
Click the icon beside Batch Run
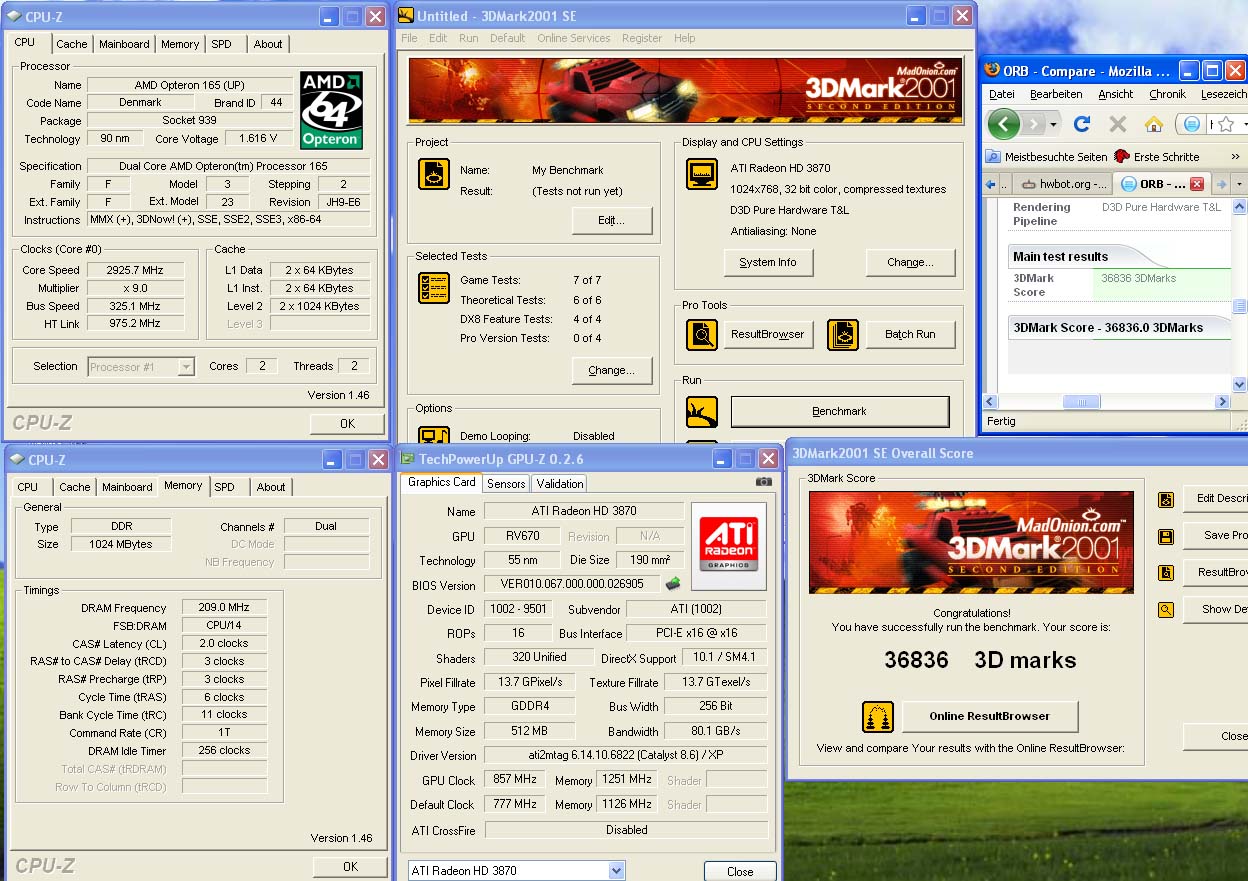[843, 335]
